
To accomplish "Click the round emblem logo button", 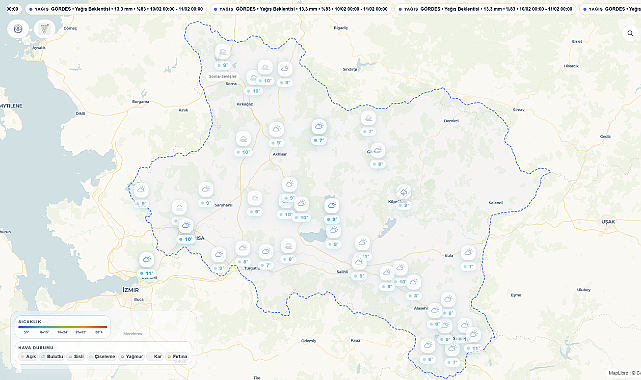I will [18, 29].
